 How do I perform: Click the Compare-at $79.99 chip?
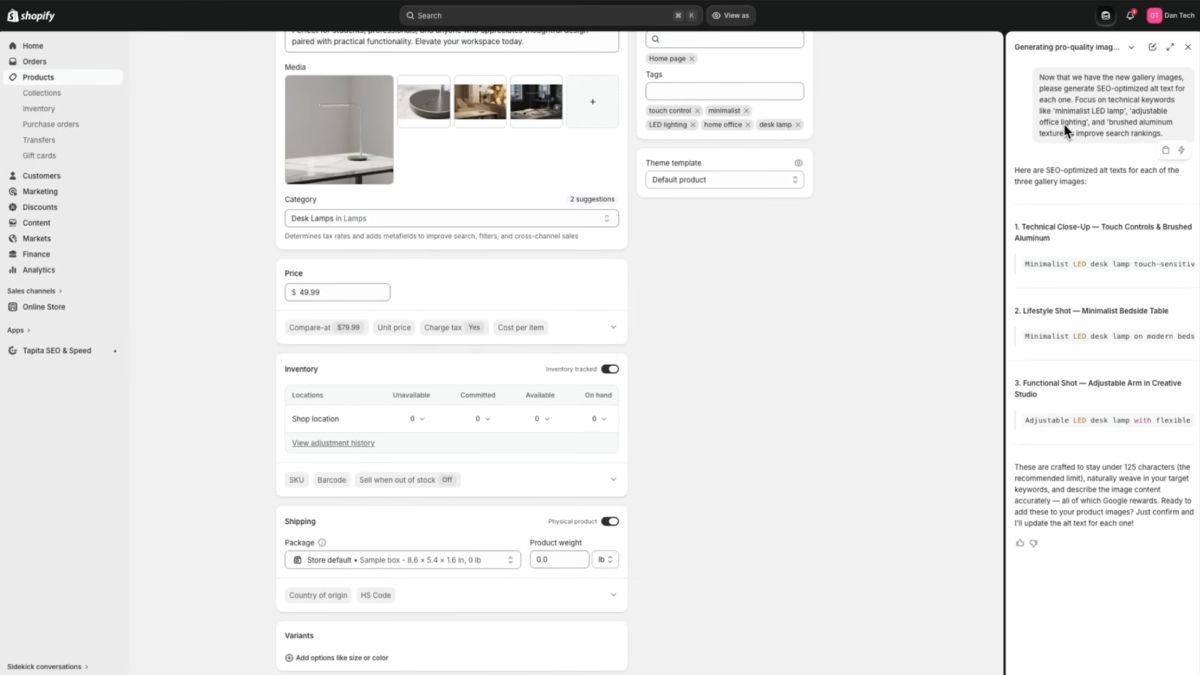pos(325,327)
